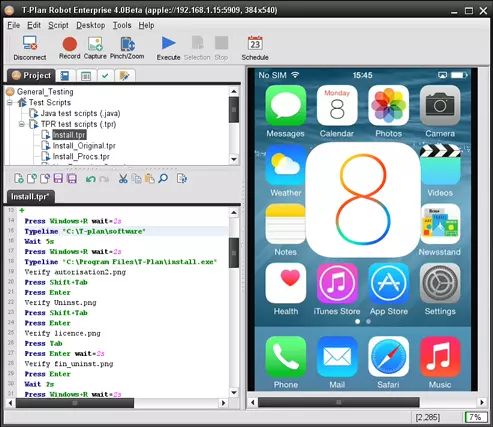Viewport: 493px width, 427px height.
Task: Tap the Calendar icon showing Monday 8
Action: pyautogui.click(x=337, y=105)
